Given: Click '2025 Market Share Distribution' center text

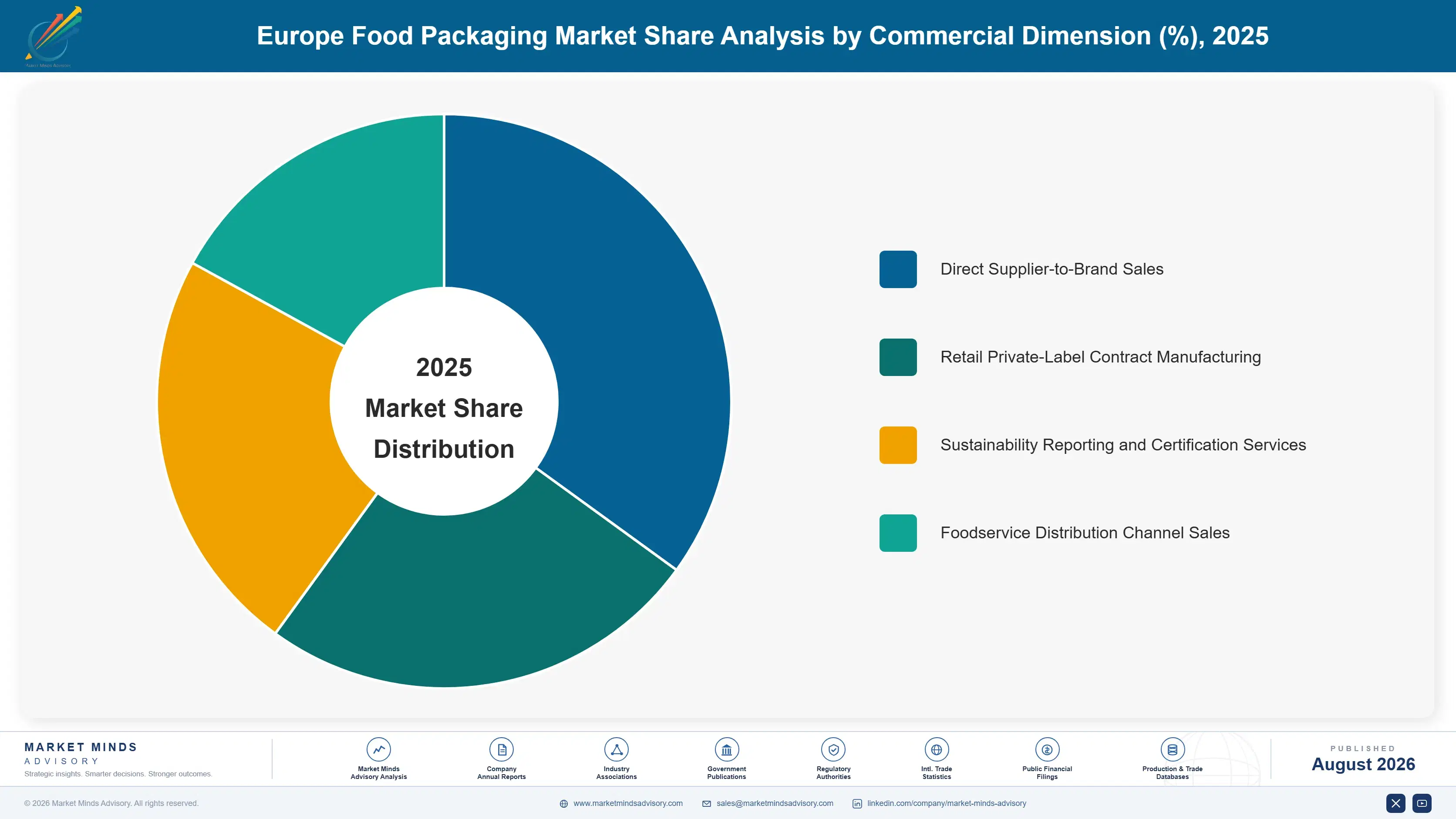Looking at the screenshot, I should [x=444, y=408].
